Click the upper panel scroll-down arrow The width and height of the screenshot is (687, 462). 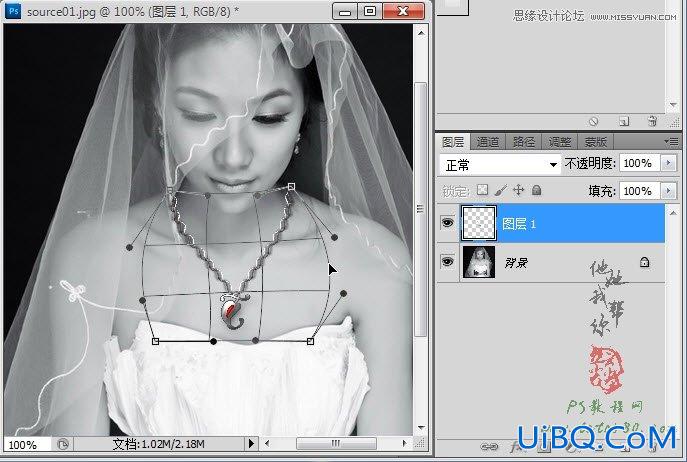(x=673, y=105)
